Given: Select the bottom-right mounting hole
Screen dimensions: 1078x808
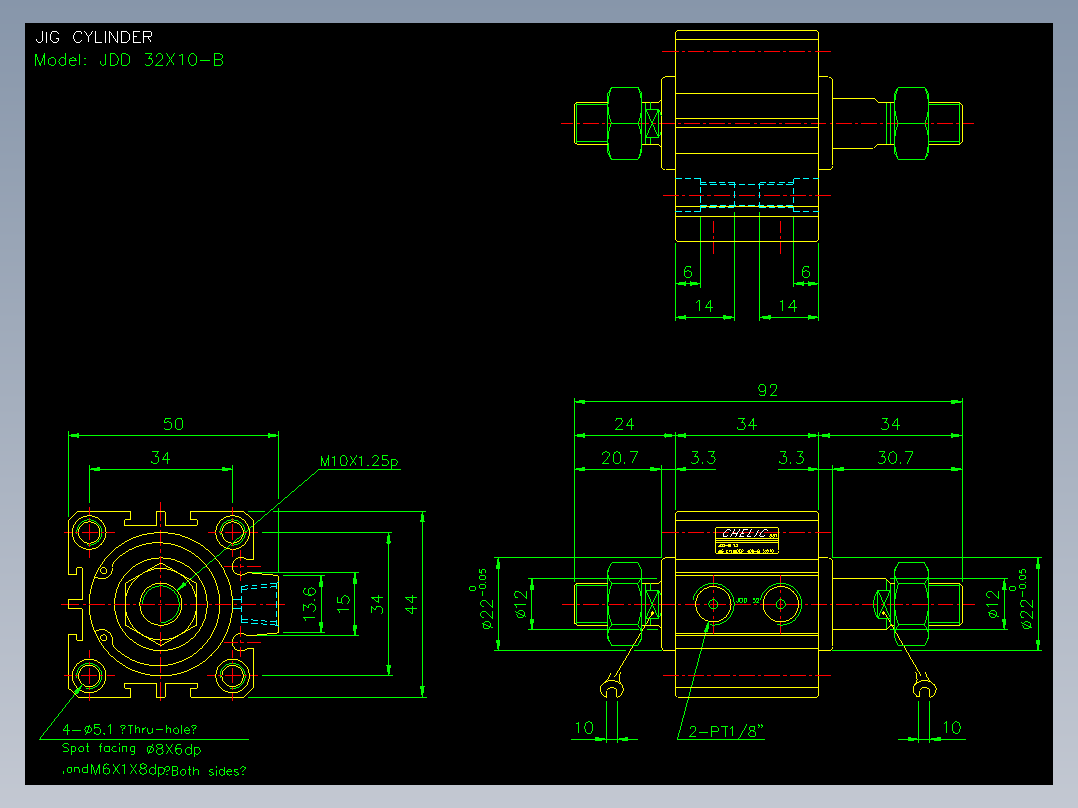Looking at the screenshot, I should pos(232,675).
